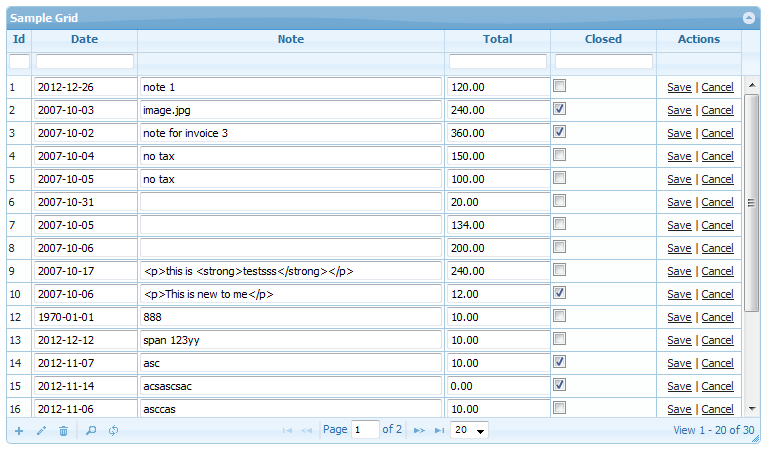Click the page number input box
This screenshot has height=452, width=767.
pos(365,430)
